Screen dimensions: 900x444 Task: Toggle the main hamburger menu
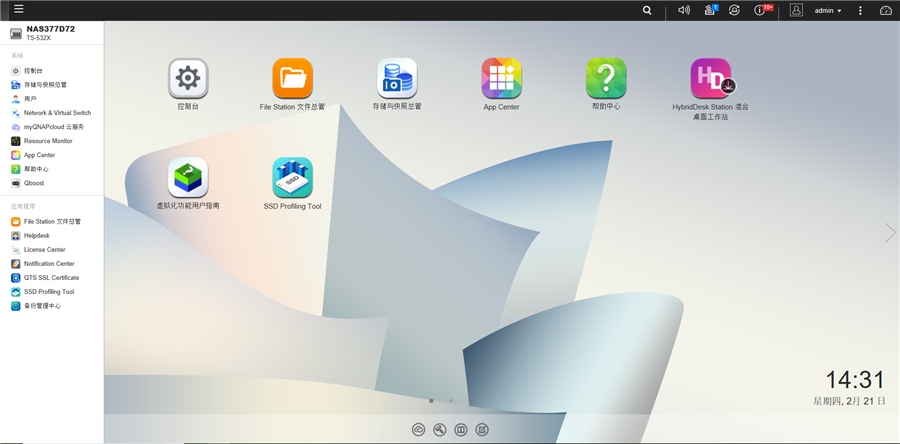18,10
